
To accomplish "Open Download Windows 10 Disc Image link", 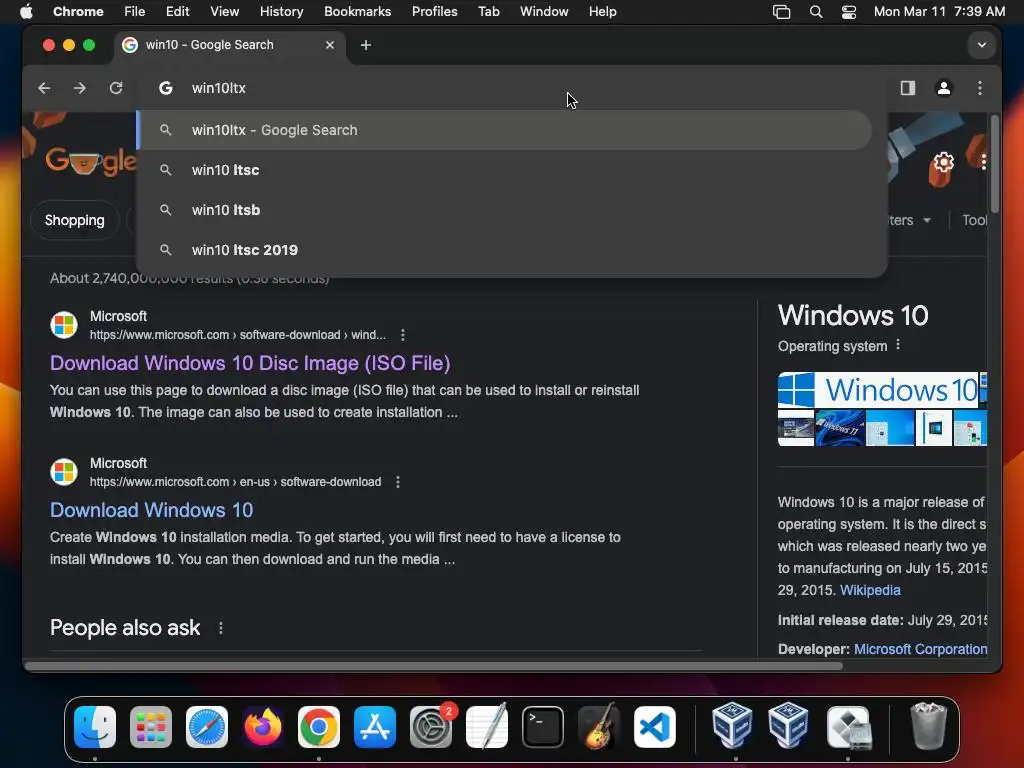I will [250, 363].
